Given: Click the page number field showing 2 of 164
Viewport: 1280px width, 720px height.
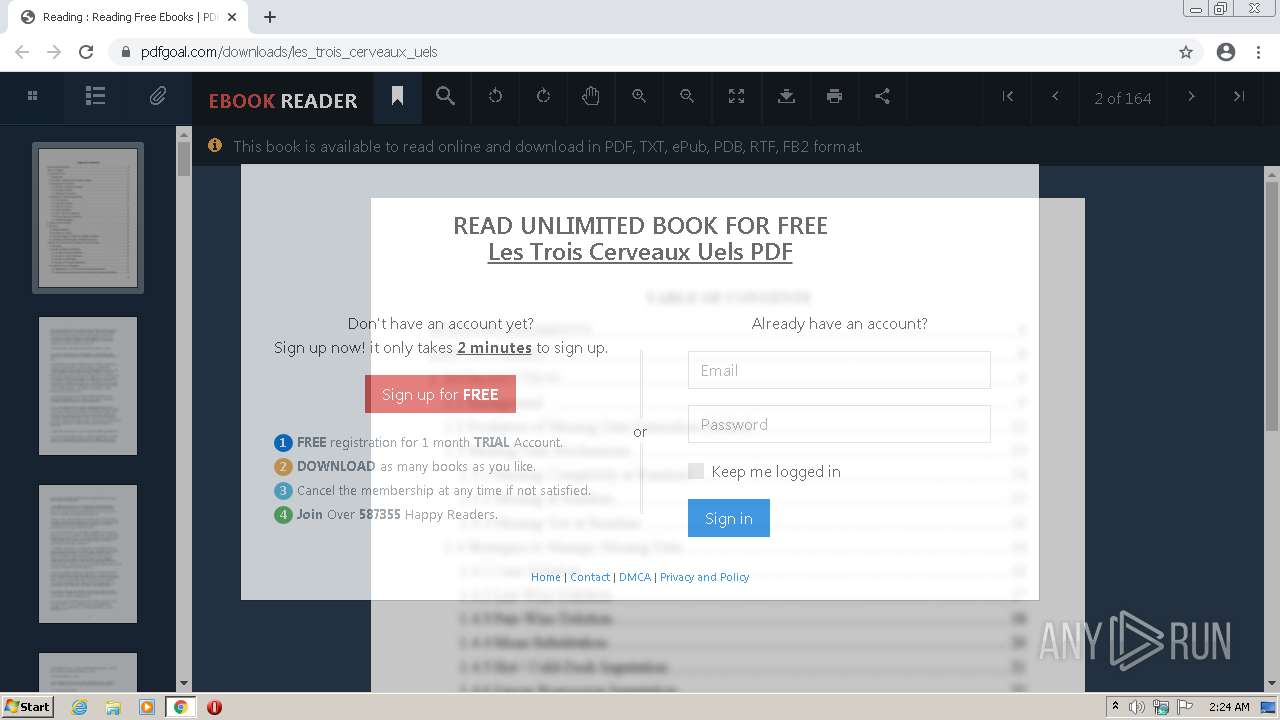Looking at the screenshot, I should tap(1122, 98).
